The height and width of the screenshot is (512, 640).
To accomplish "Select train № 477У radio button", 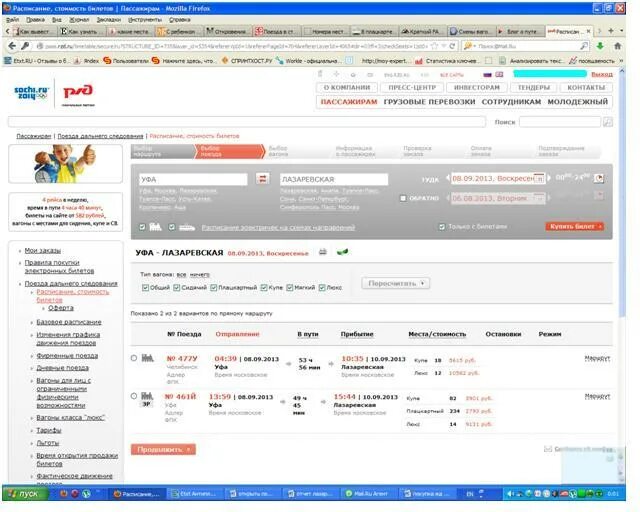I will point(134,358).
